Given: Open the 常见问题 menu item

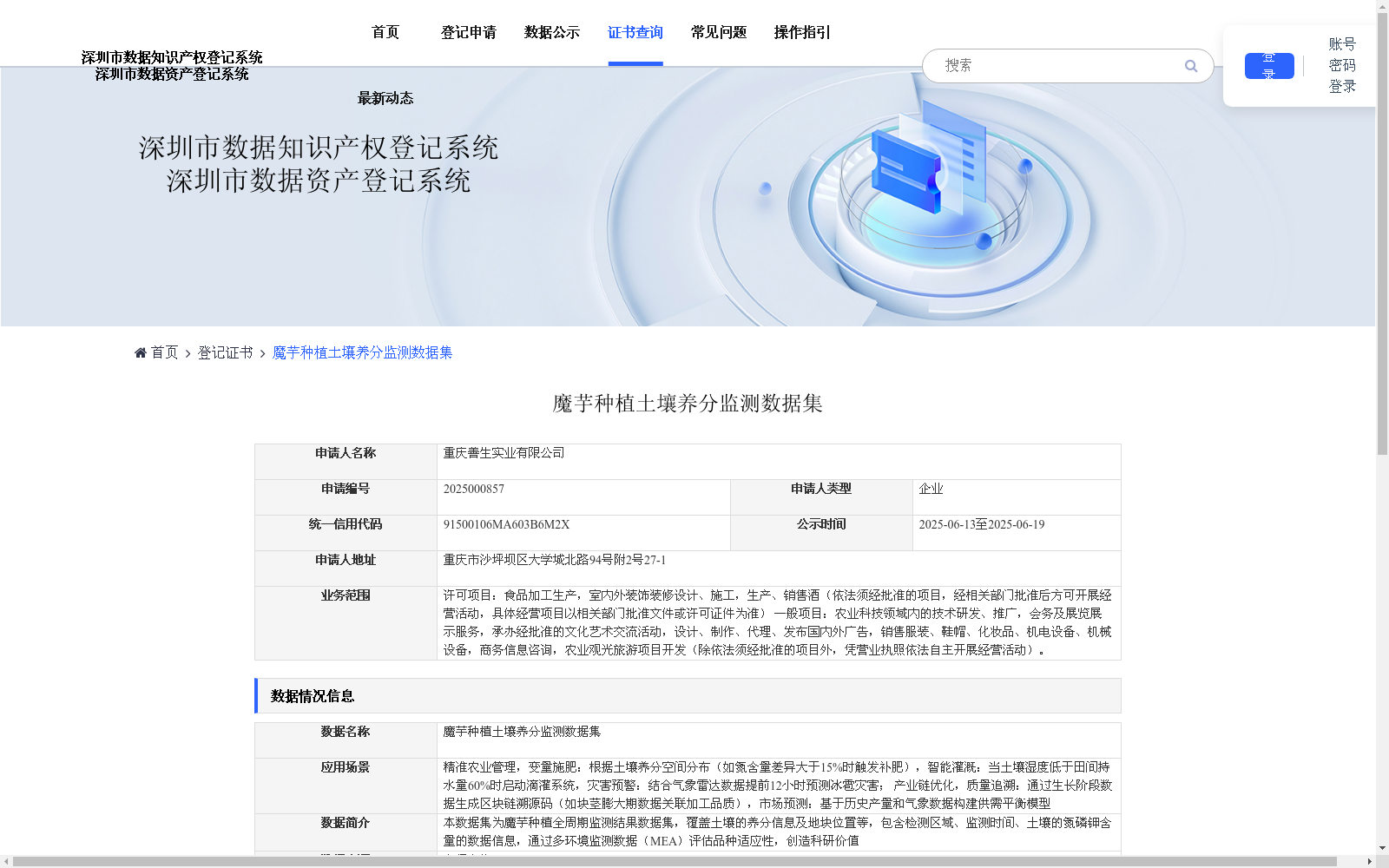Looking at the screenshot, I should (x=719, y=32).
